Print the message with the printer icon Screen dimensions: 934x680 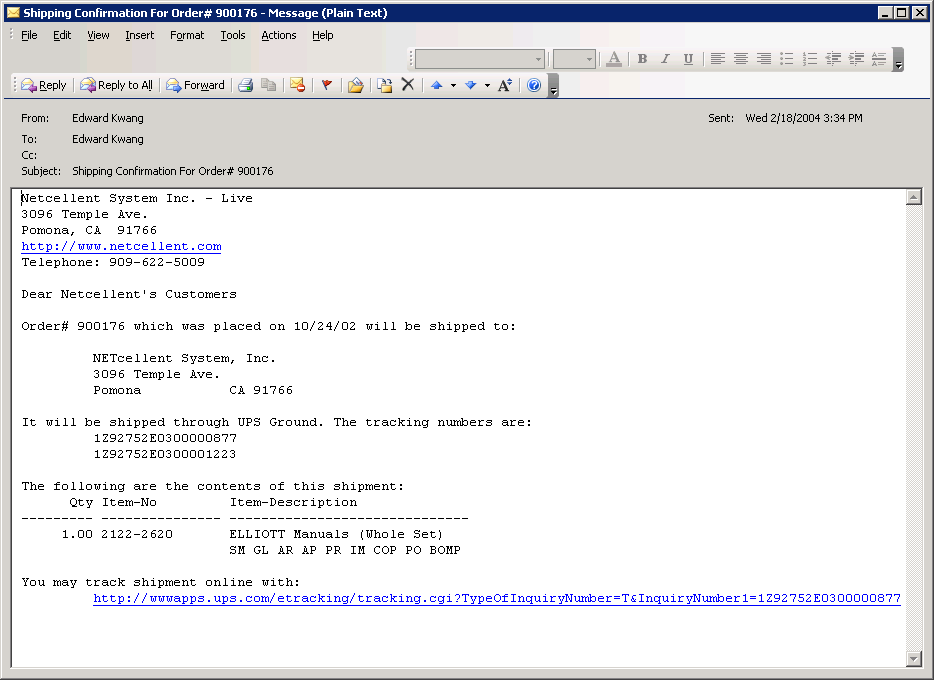pos(245,85)
